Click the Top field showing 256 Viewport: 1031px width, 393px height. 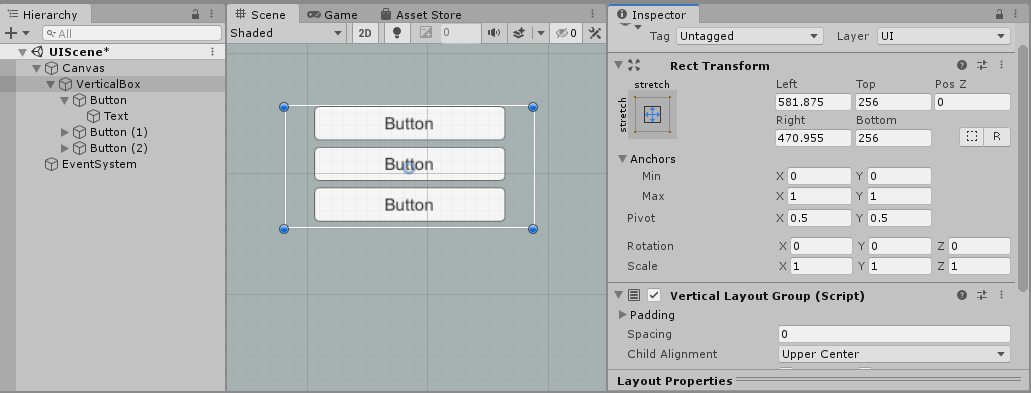pyautogui.click(x=894, y=102)
